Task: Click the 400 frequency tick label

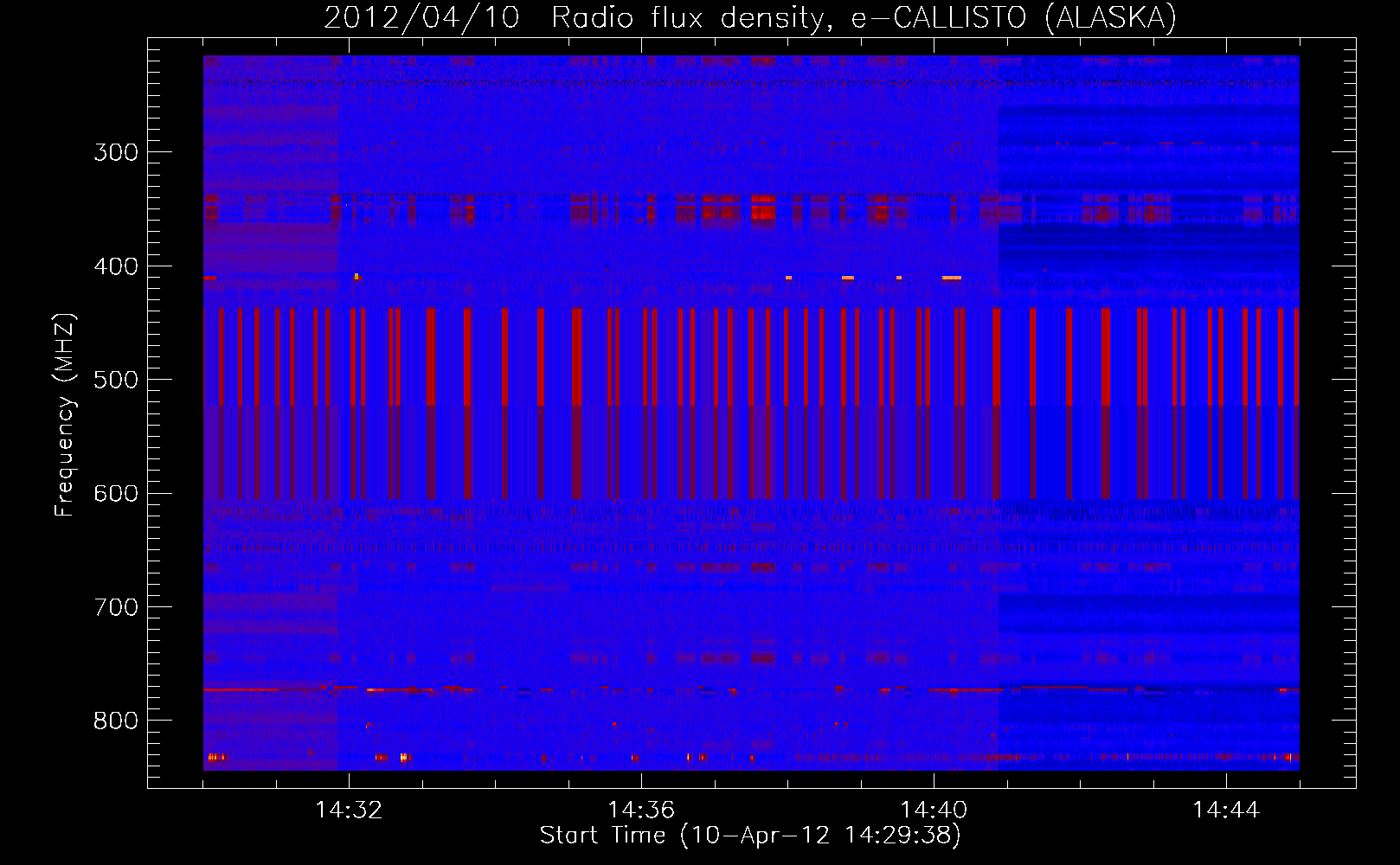Action: tap(116, 266)
